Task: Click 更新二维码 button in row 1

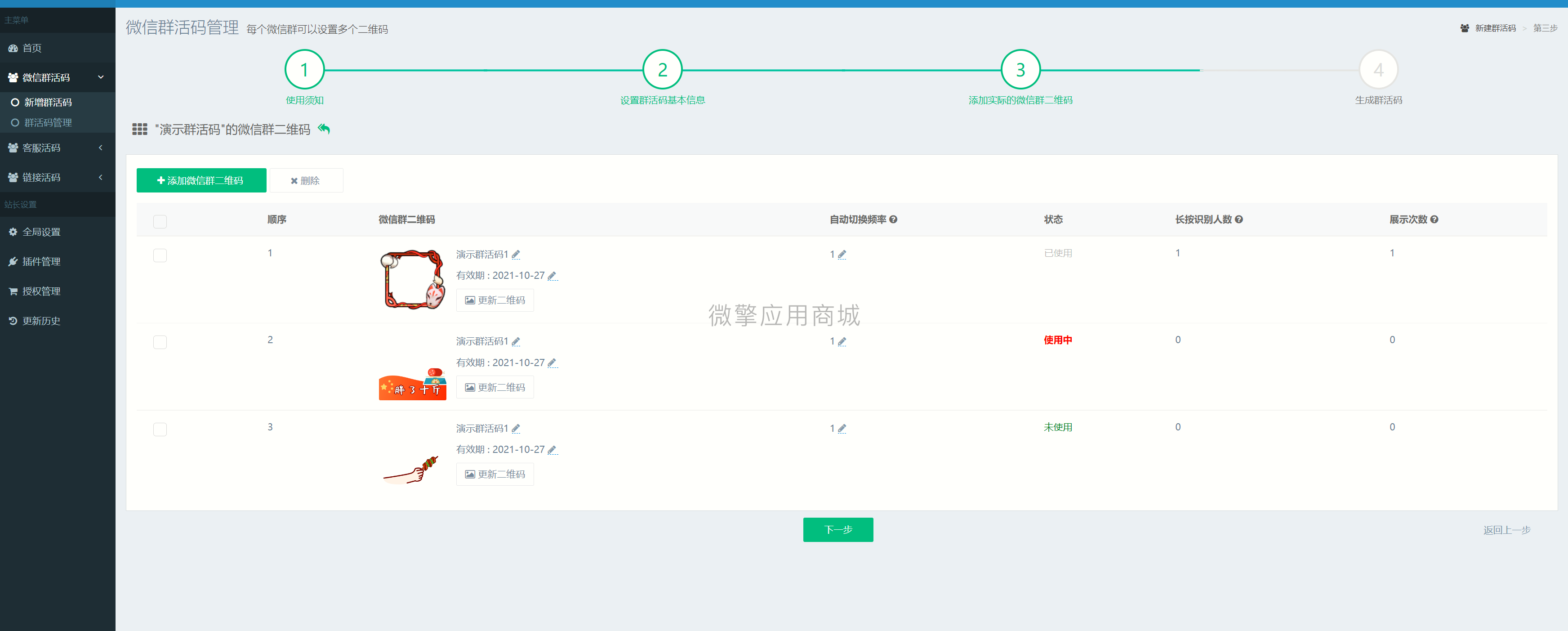Action: coord(495,300)
